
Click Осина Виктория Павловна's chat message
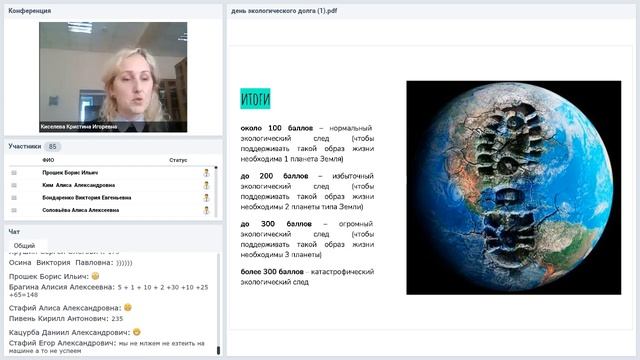coord(71,262)
